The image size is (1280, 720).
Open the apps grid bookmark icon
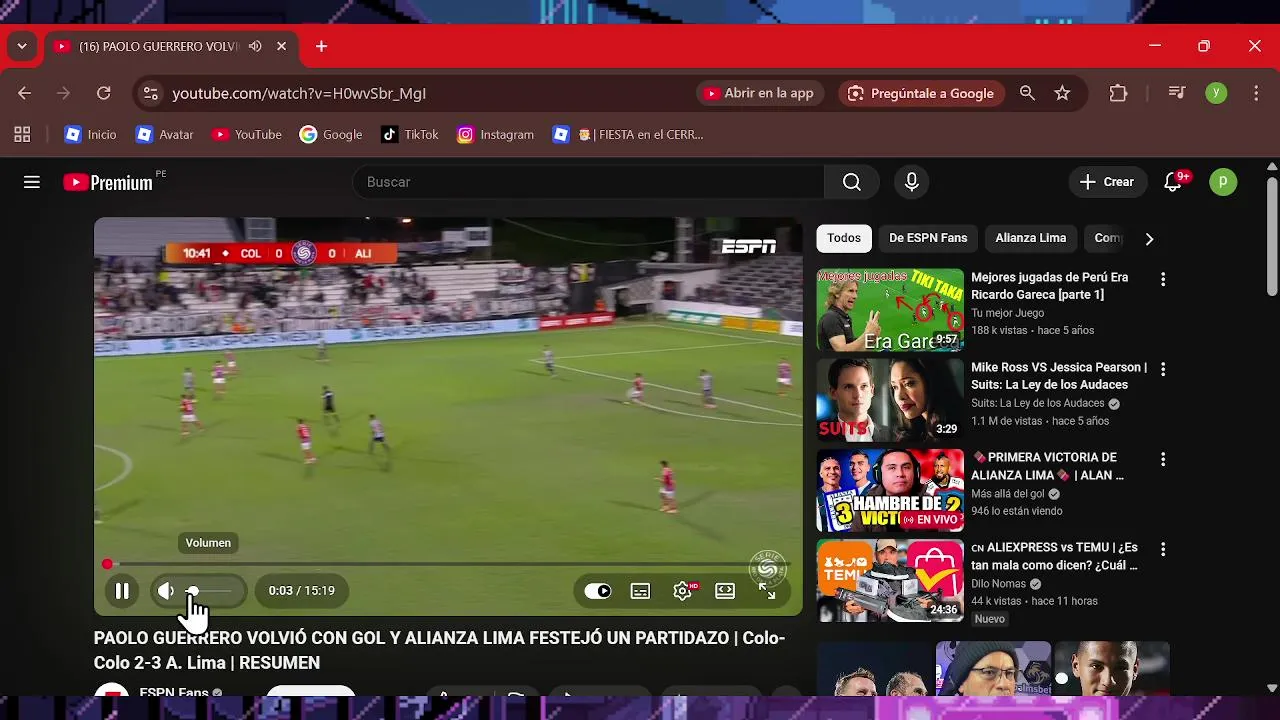(x=22, y=134)
